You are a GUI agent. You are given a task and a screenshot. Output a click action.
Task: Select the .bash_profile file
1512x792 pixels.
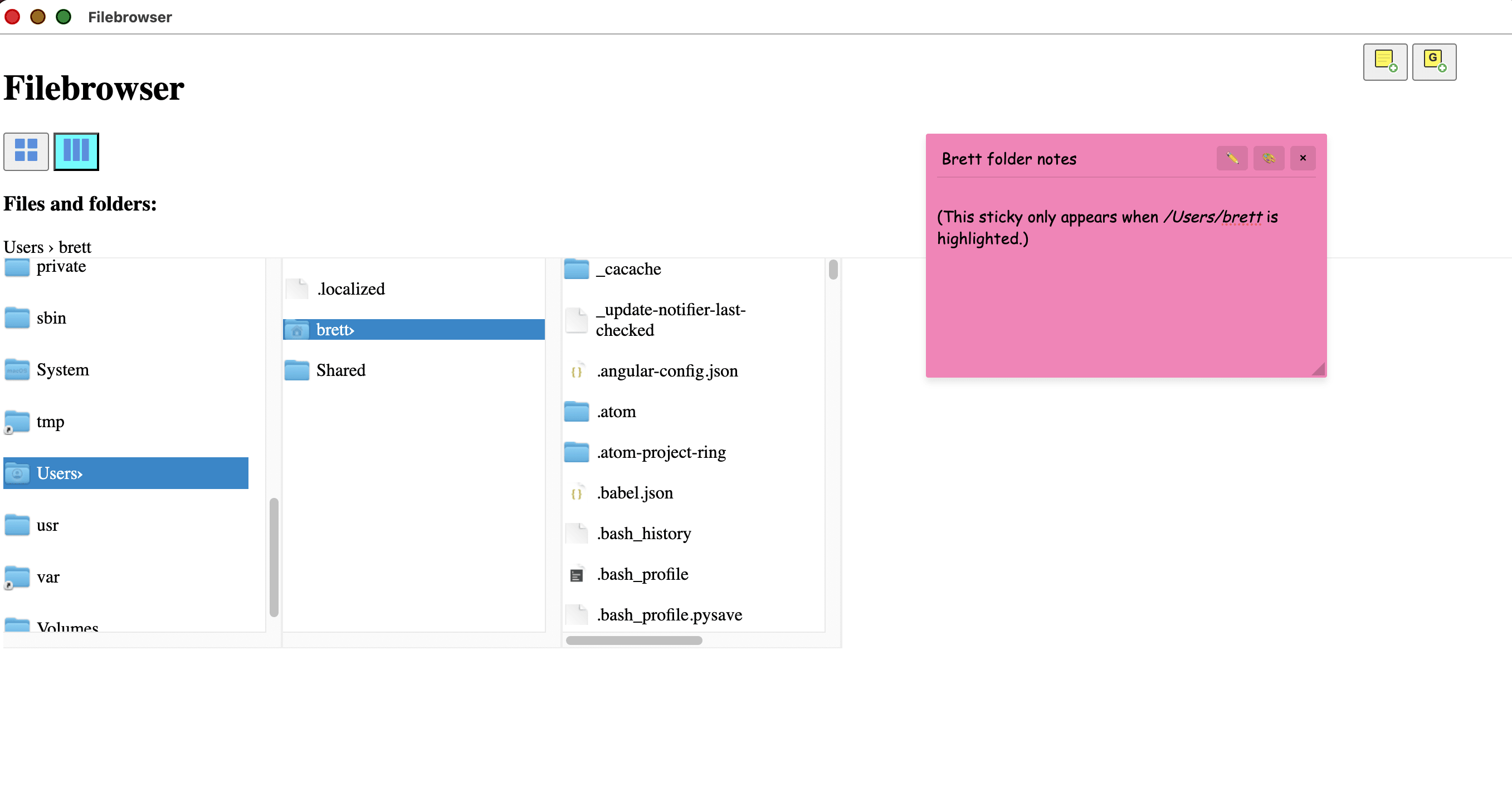point(642,574)
